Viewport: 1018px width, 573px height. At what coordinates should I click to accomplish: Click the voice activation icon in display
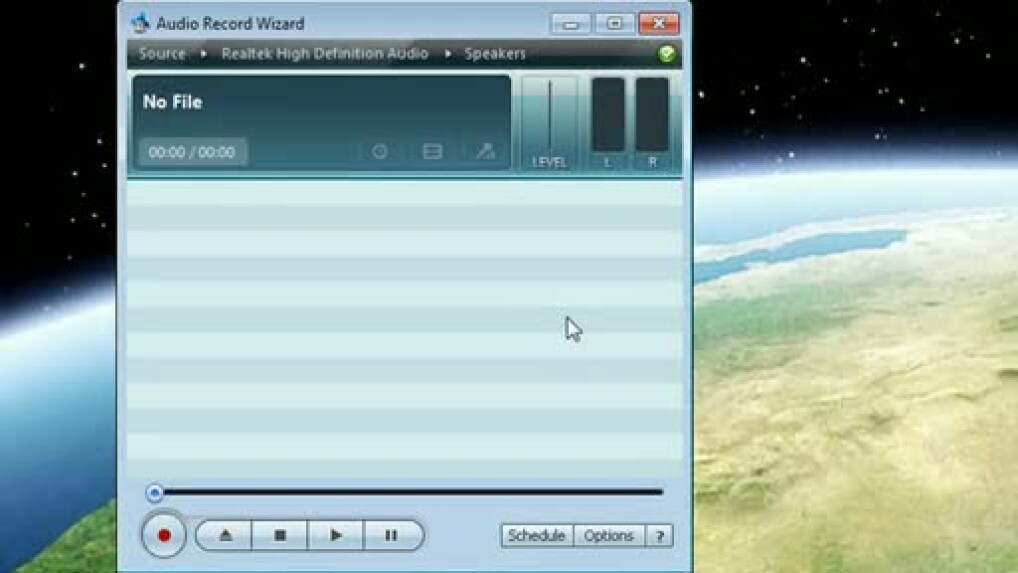(x=485, y=152)
